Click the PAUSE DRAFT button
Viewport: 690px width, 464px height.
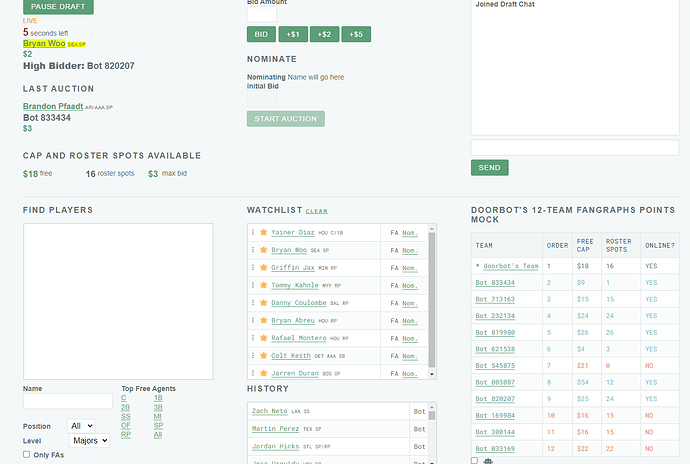(58, 7)
